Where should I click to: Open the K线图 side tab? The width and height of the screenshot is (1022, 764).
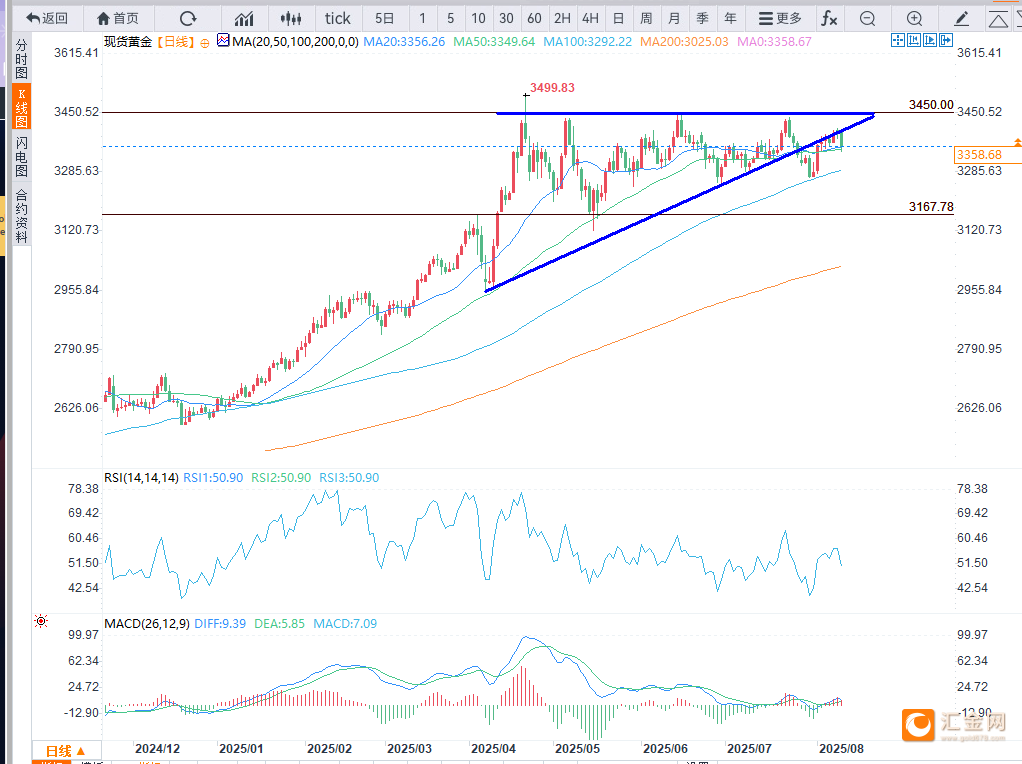pyautogui.click(x=22, y=108)
